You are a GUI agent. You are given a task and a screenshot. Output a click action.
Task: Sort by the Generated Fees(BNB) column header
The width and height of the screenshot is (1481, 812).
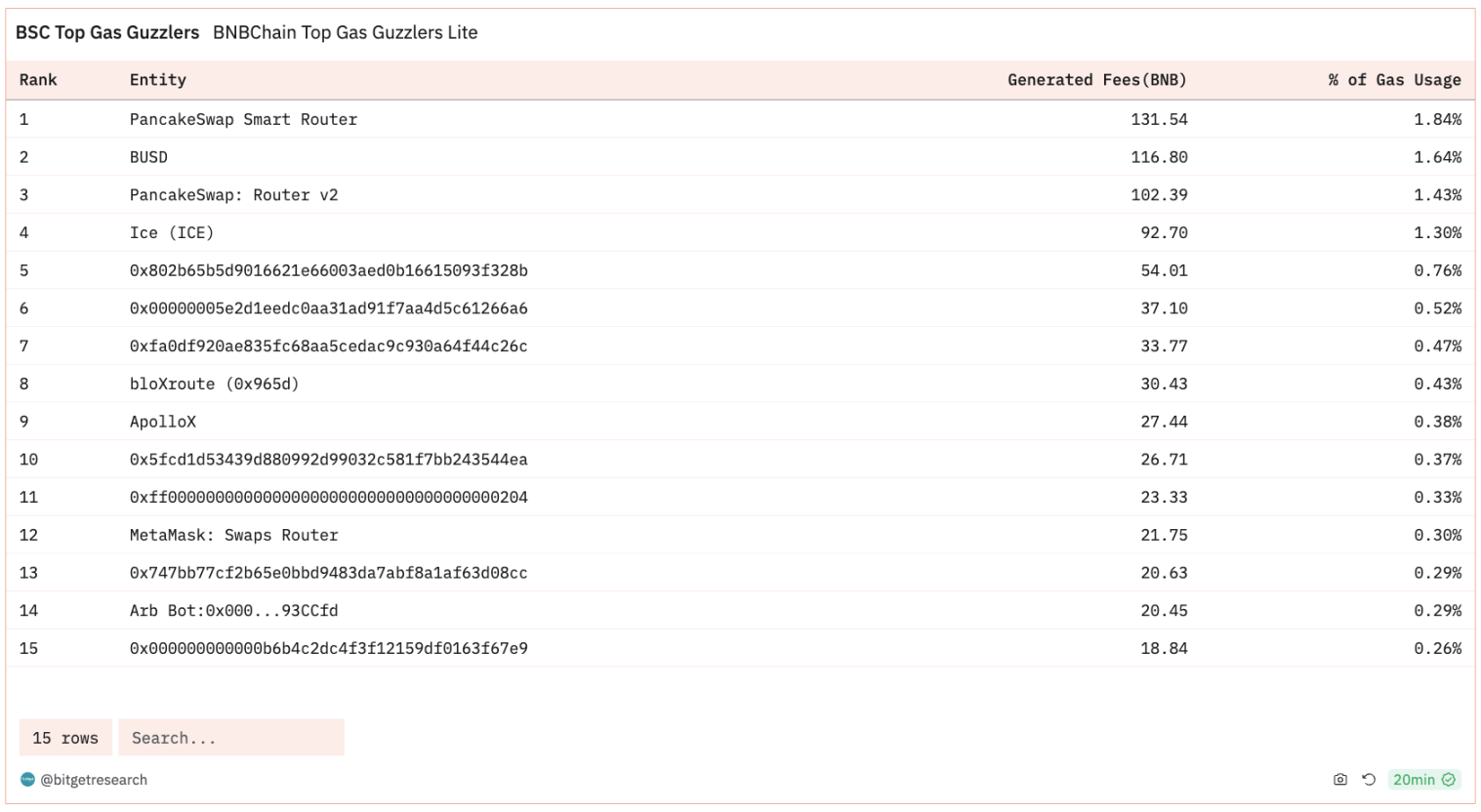[1097, 80]
